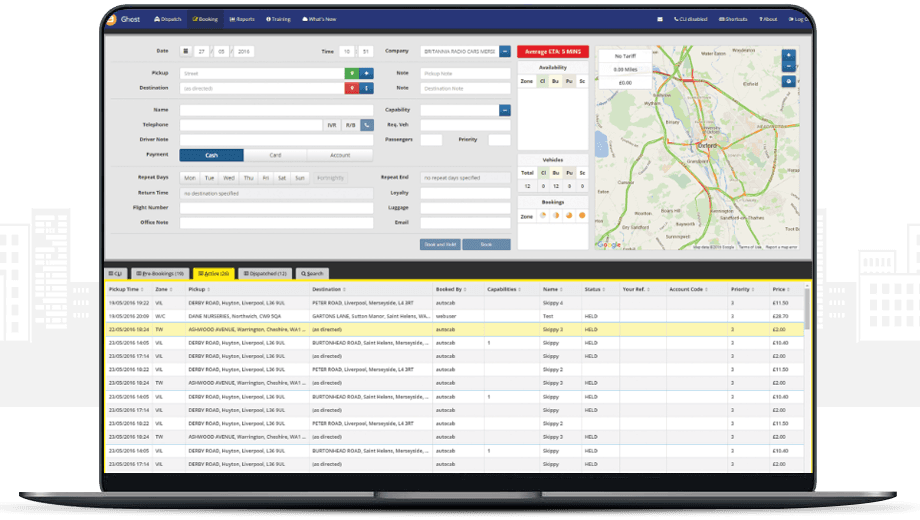The image size is (920, 520).
Task: Sort the table by Pickup Time column
Action: (x=128, y=289)
